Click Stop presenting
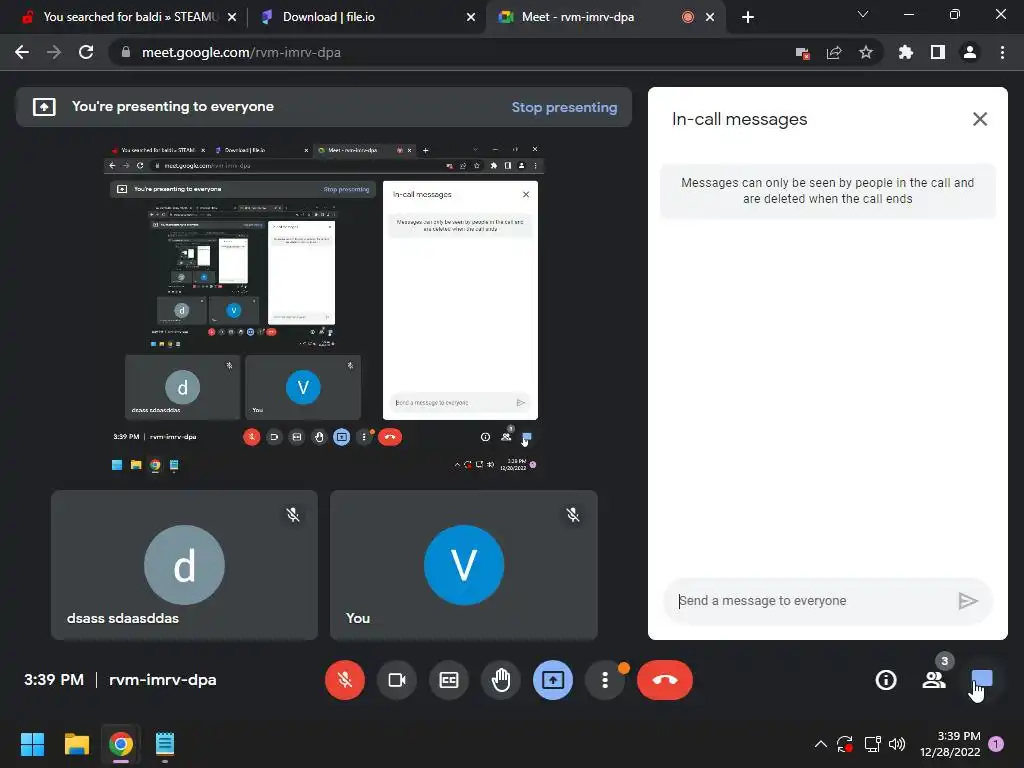The height and width of the screenshot is (768, 1024). [x=564, y=107]
